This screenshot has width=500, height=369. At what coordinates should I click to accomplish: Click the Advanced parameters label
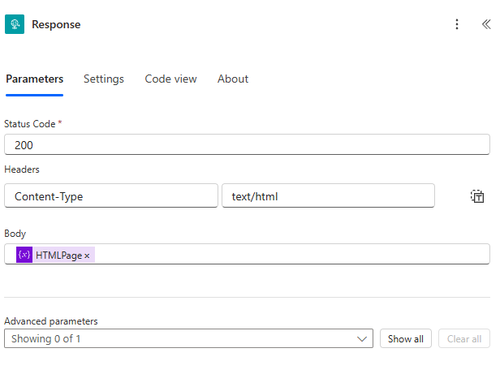(51, 321)
